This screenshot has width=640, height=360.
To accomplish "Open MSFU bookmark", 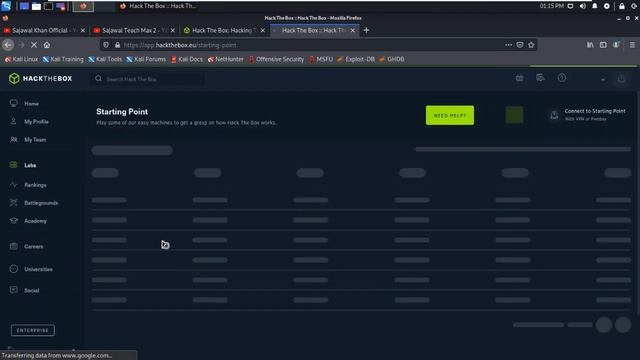I will 321,59.
